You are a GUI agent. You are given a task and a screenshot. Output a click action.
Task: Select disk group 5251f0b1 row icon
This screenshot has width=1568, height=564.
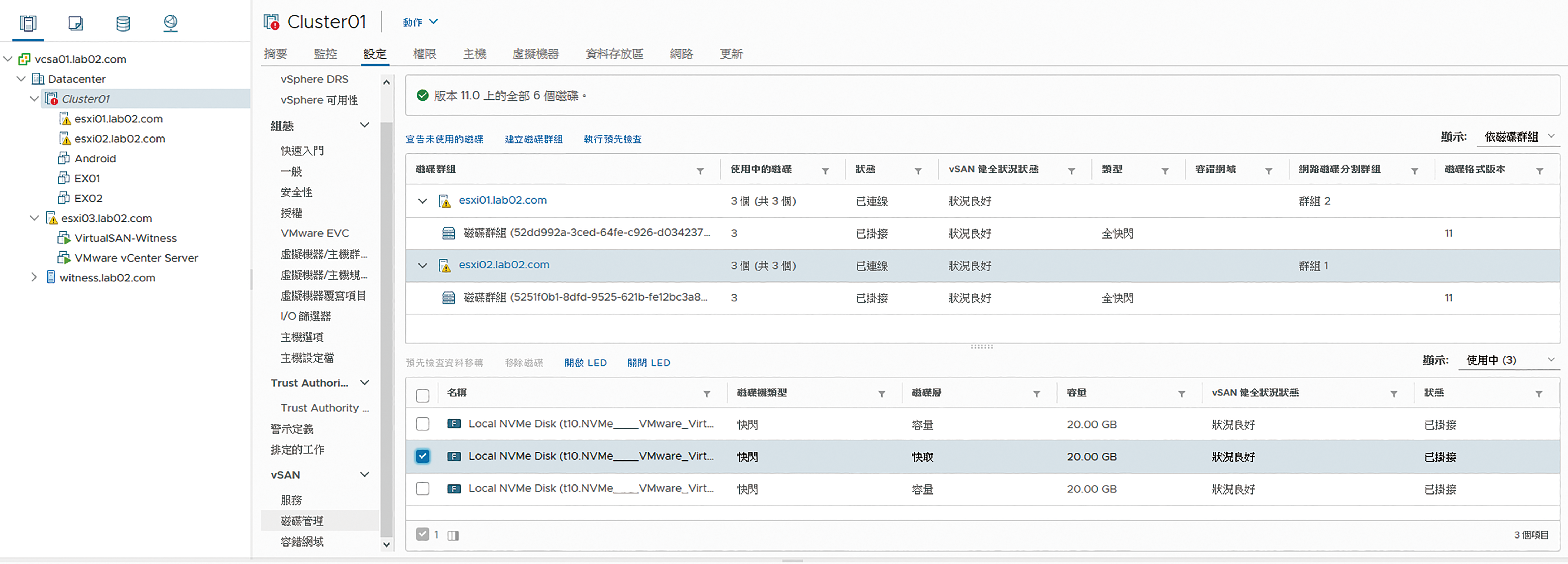point(449,298)
